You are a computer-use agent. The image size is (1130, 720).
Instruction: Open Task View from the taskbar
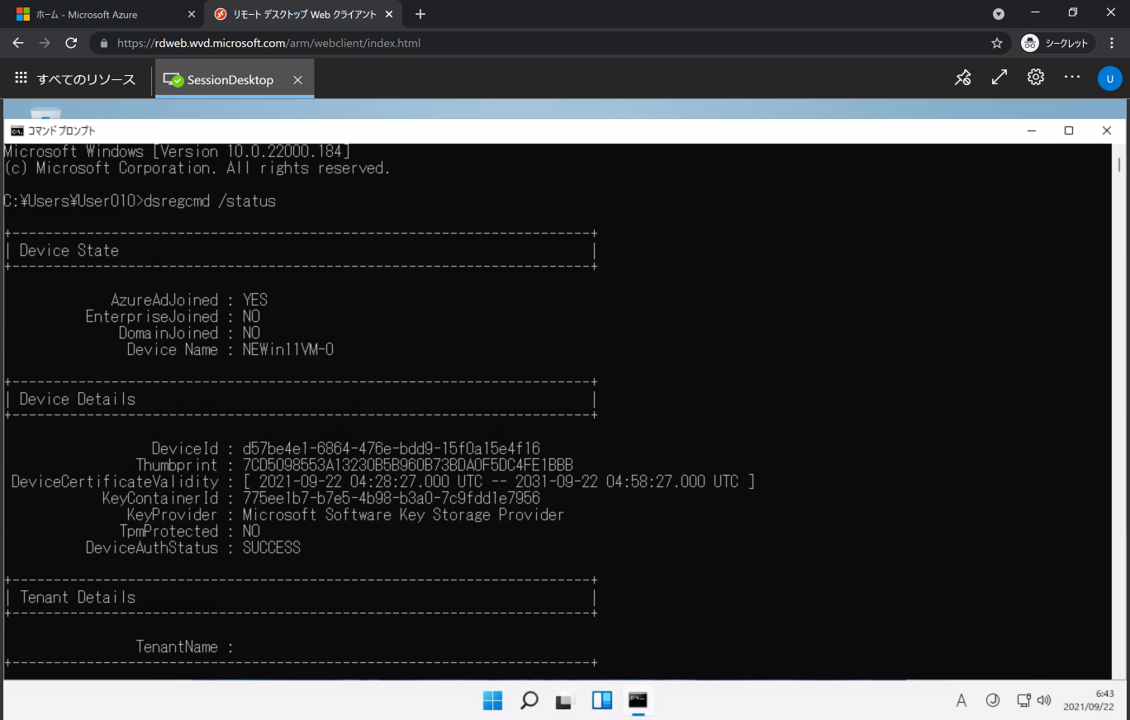[565, 701]
